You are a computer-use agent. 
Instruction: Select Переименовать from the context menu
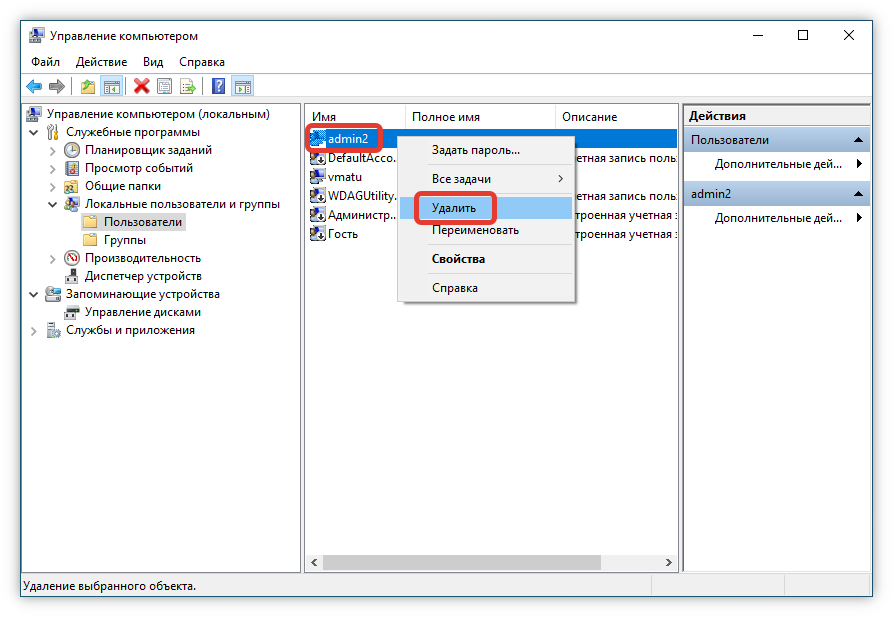pyautogui.click(x=475, y=230)
